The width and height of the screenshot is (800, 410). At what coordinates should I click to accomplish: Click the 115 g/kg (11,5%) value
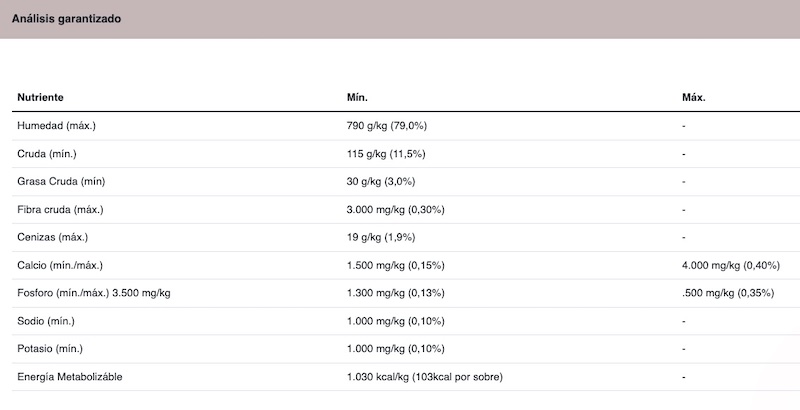(x=386, y=154)
